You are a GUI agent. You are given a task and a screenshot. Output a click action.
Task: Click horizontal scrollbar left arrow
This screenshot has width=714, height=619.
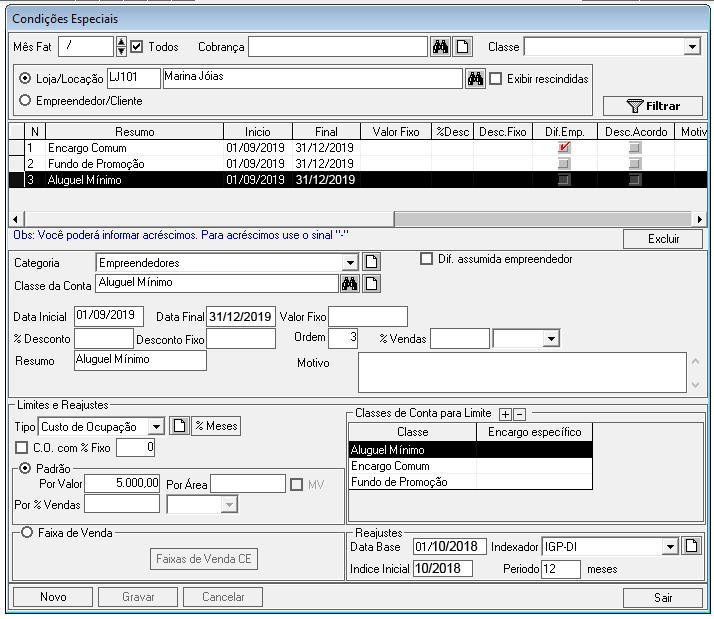16,219
